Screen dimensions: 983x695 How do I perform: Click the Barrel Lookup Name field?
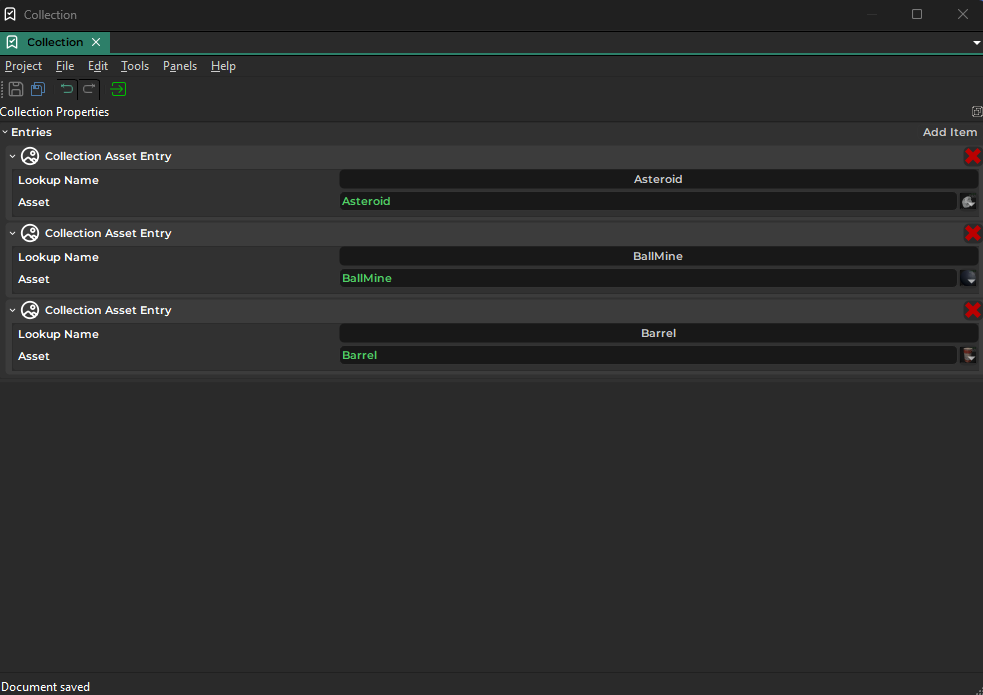tap(658, 333)
